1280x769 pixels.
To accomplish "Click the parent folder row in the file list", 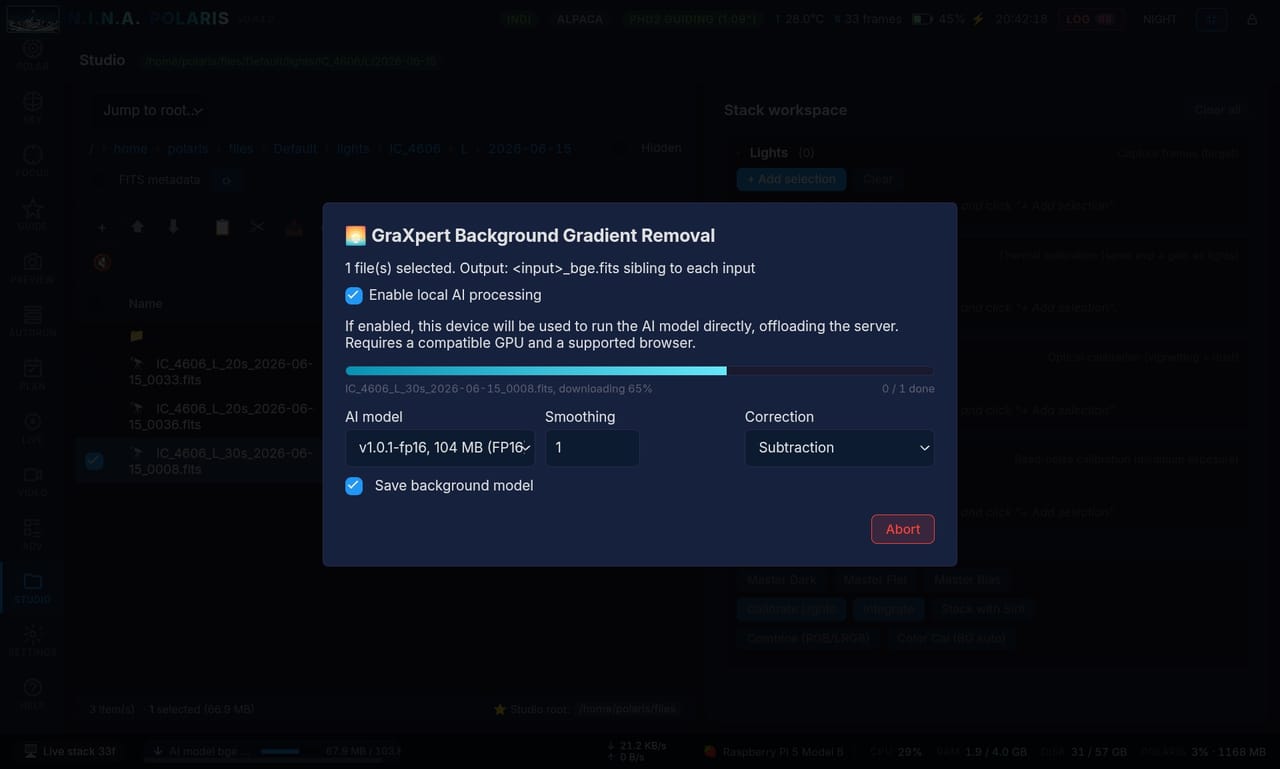I will click(200, 336).
